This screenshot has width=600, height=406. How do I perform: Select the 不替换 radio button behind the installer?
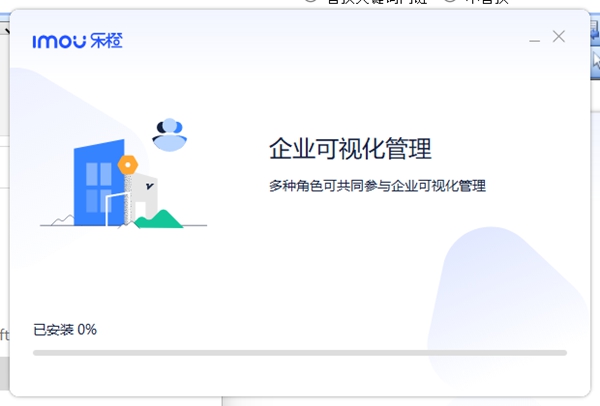pos(449,3)
